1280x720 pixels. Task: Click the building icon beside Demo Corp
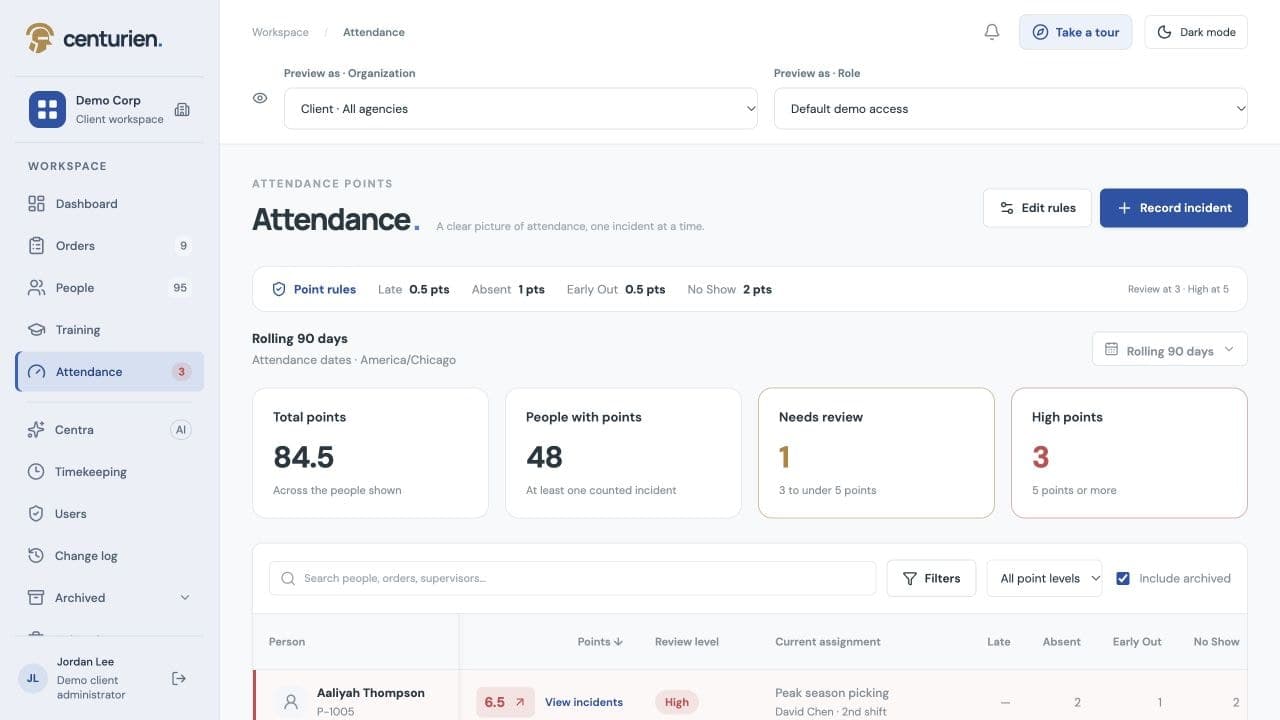tap(182, 109)
